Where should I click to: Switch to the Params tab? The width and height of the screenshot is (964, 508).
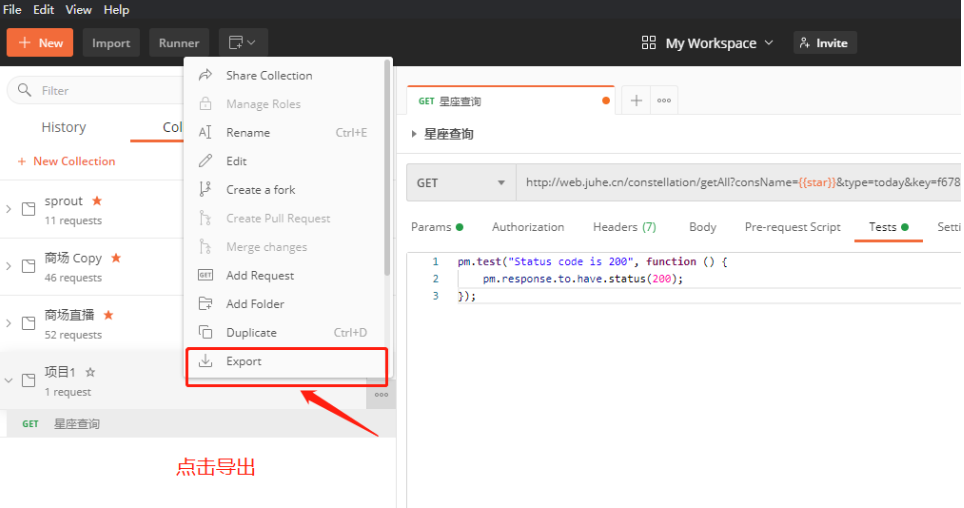[437, 227]
